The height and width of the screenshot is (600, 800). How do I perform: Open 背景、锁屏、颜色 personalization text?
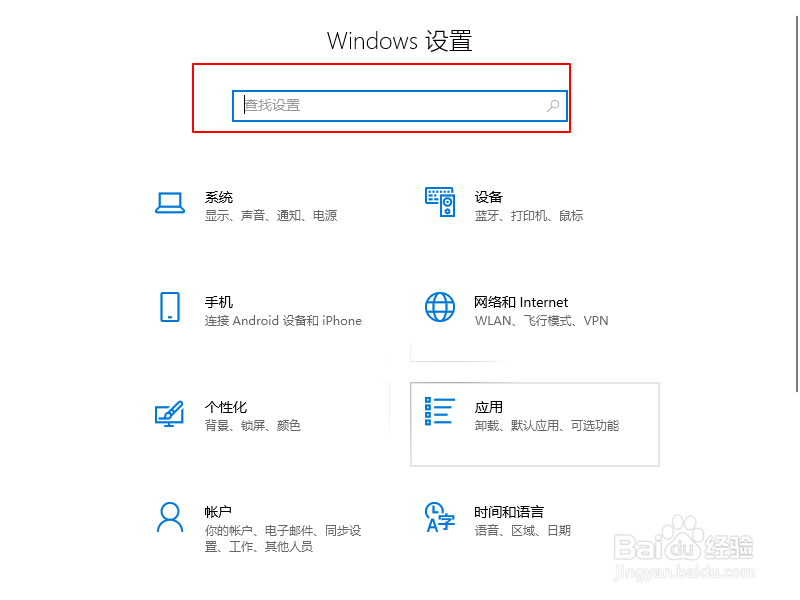253,426
